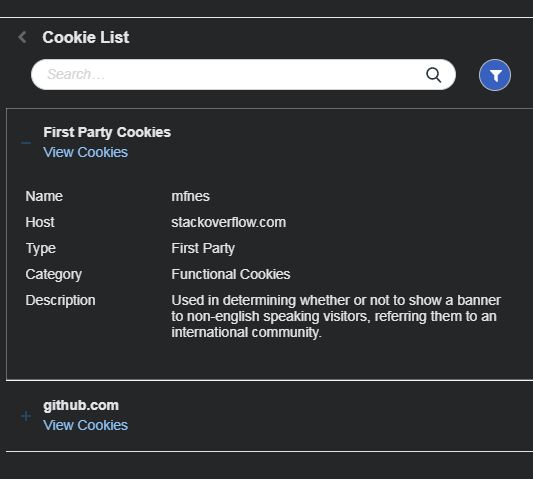The height and width of the screenshot is (479, 533).
Task: Go back using the chevron arrow
Action: [23, 37]
